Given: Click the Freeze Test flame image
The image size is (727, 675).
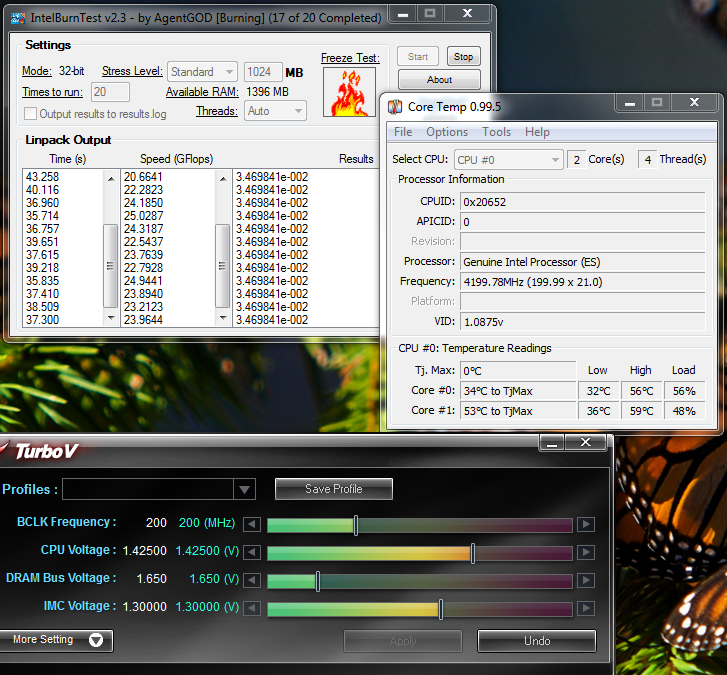Looking at the screenshot, I should (x=350, y=92).
